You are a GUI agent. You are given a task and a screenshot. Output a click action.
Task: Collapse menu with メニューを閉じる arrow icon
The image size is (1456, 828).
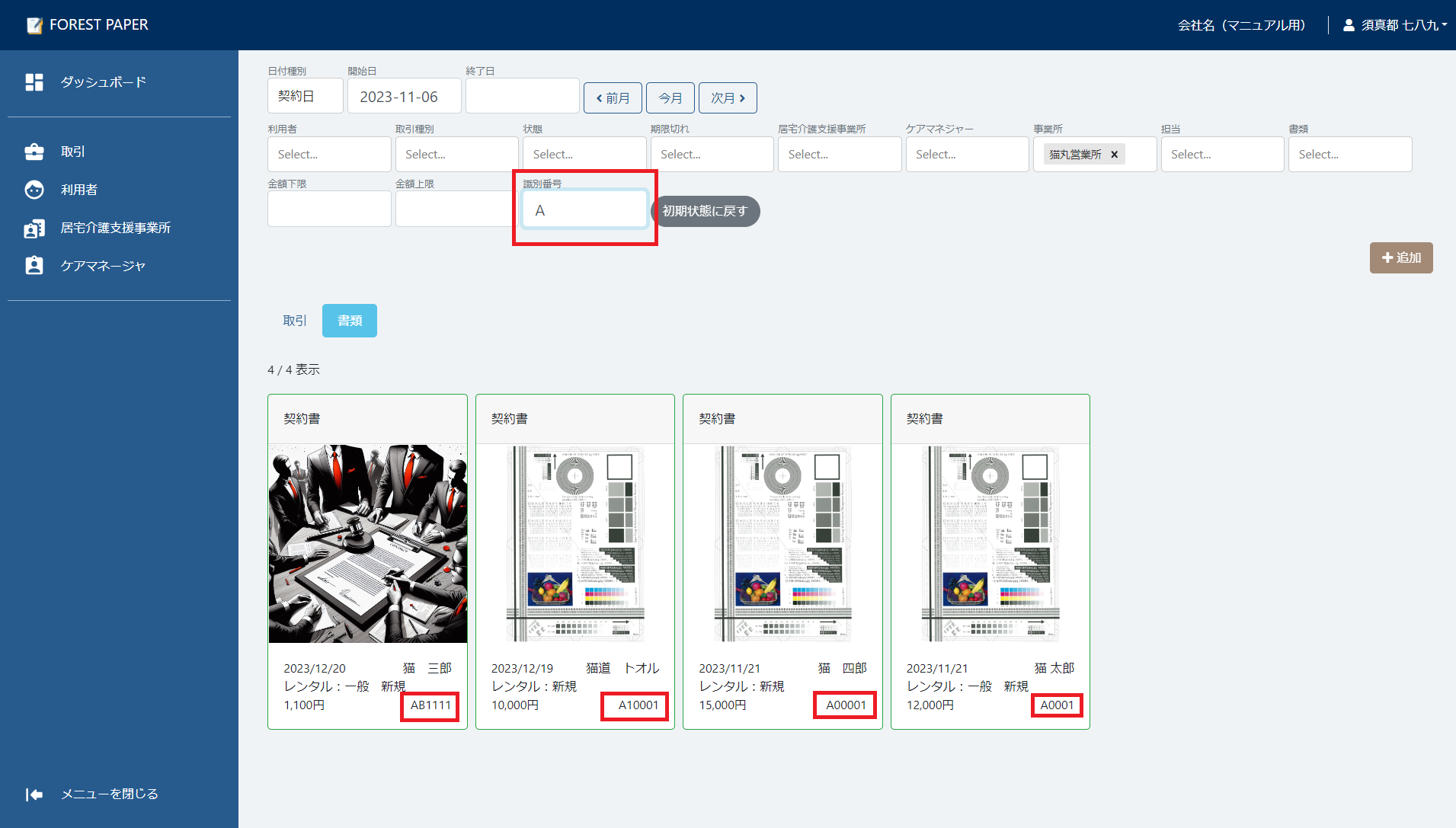click(34, 794)
